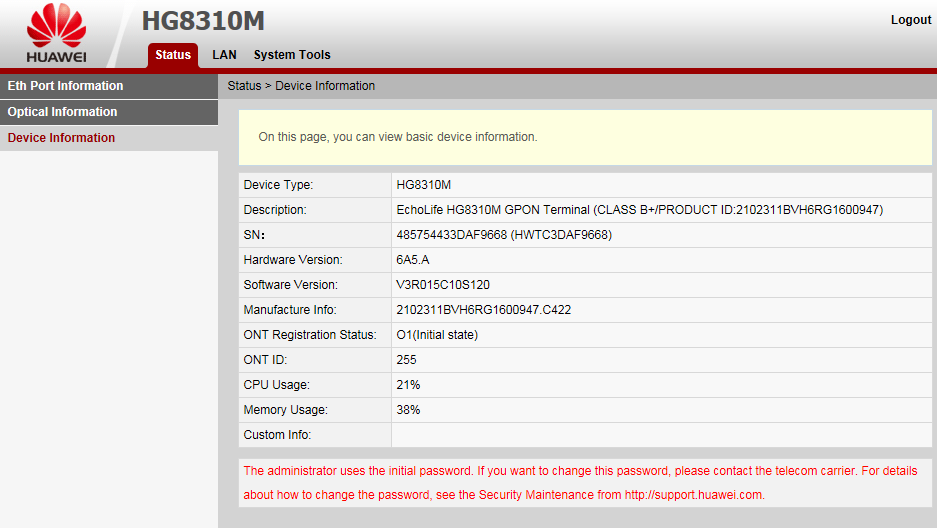
Task: Click the Manufacture Info label
Action: click(x=290, y=311)
